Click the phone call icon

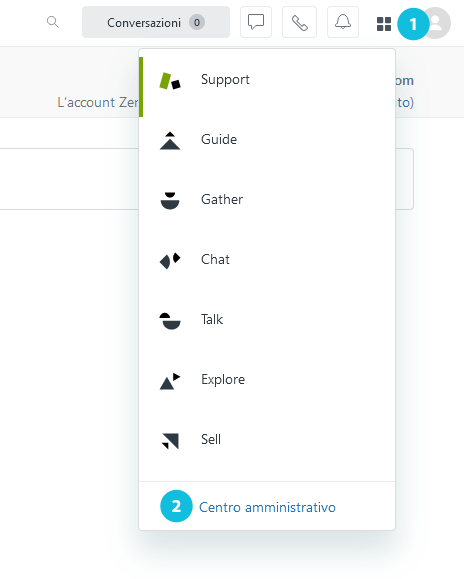299,22
